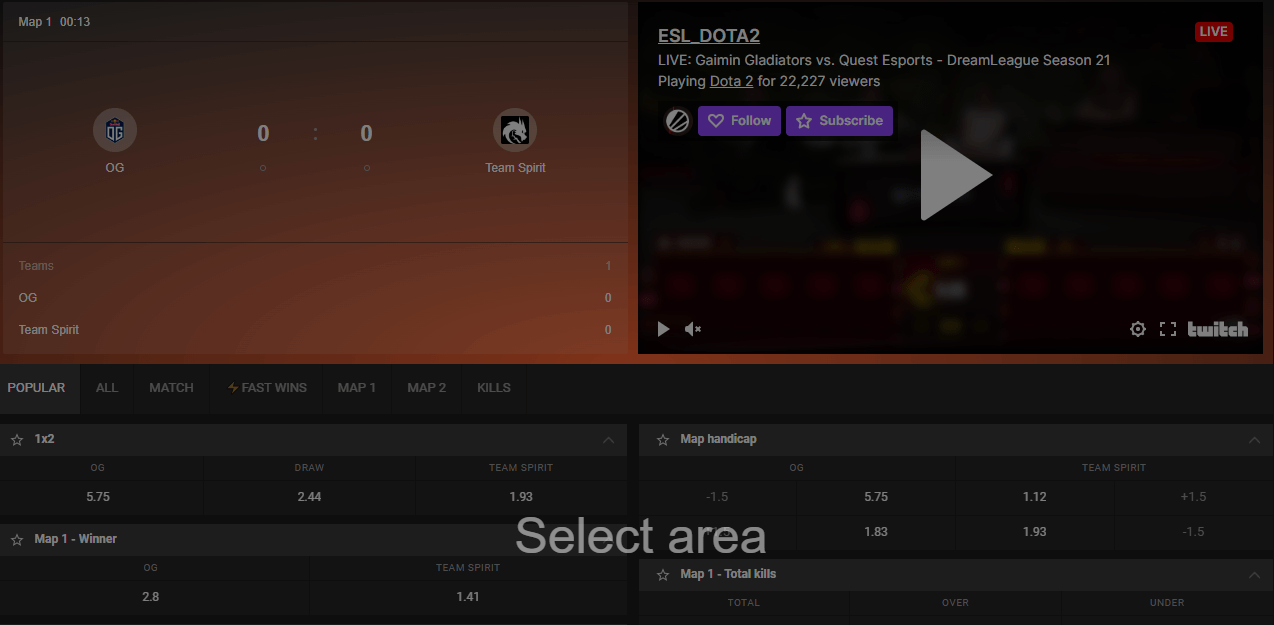This screenshot has width=1274, height=625.
Task: Unmute the Twitch stream audio
Action: 693,329
